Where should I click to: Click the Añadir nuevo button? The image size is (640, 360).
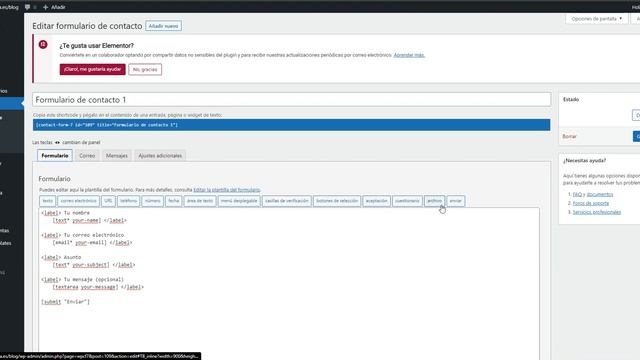point(163,26)
